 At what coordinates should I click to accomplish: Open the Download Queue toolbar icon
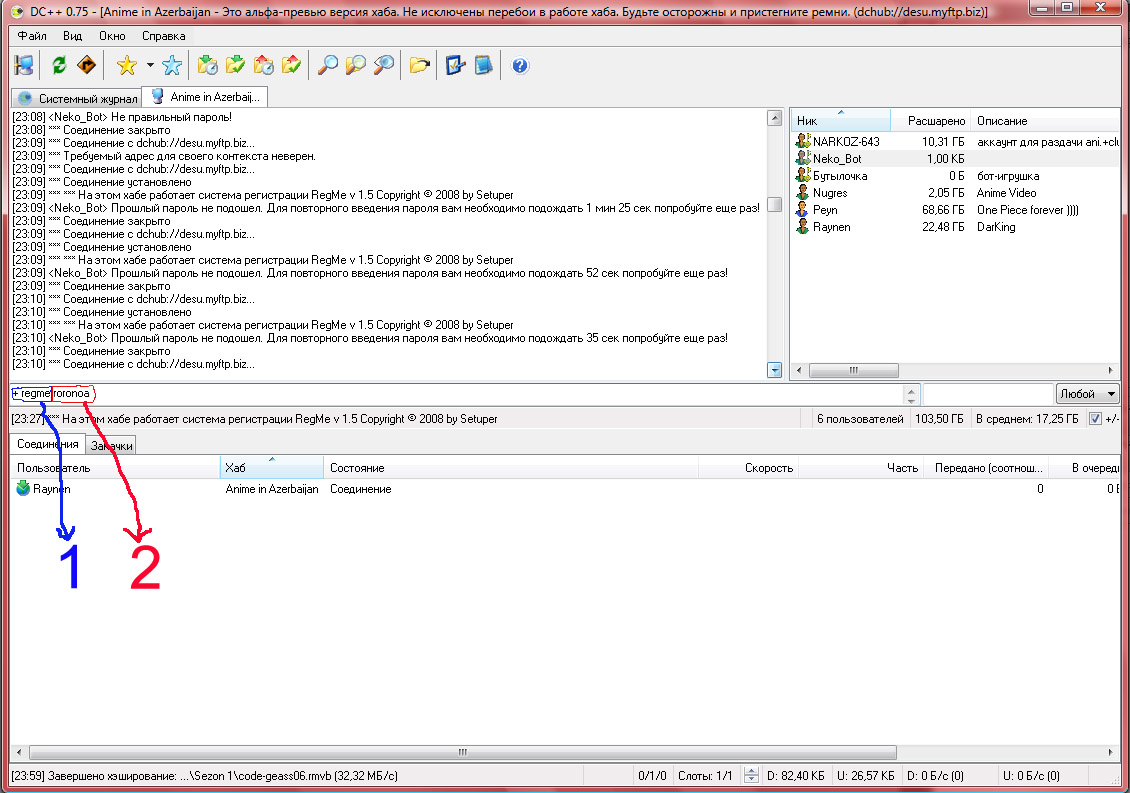point(208,66)
